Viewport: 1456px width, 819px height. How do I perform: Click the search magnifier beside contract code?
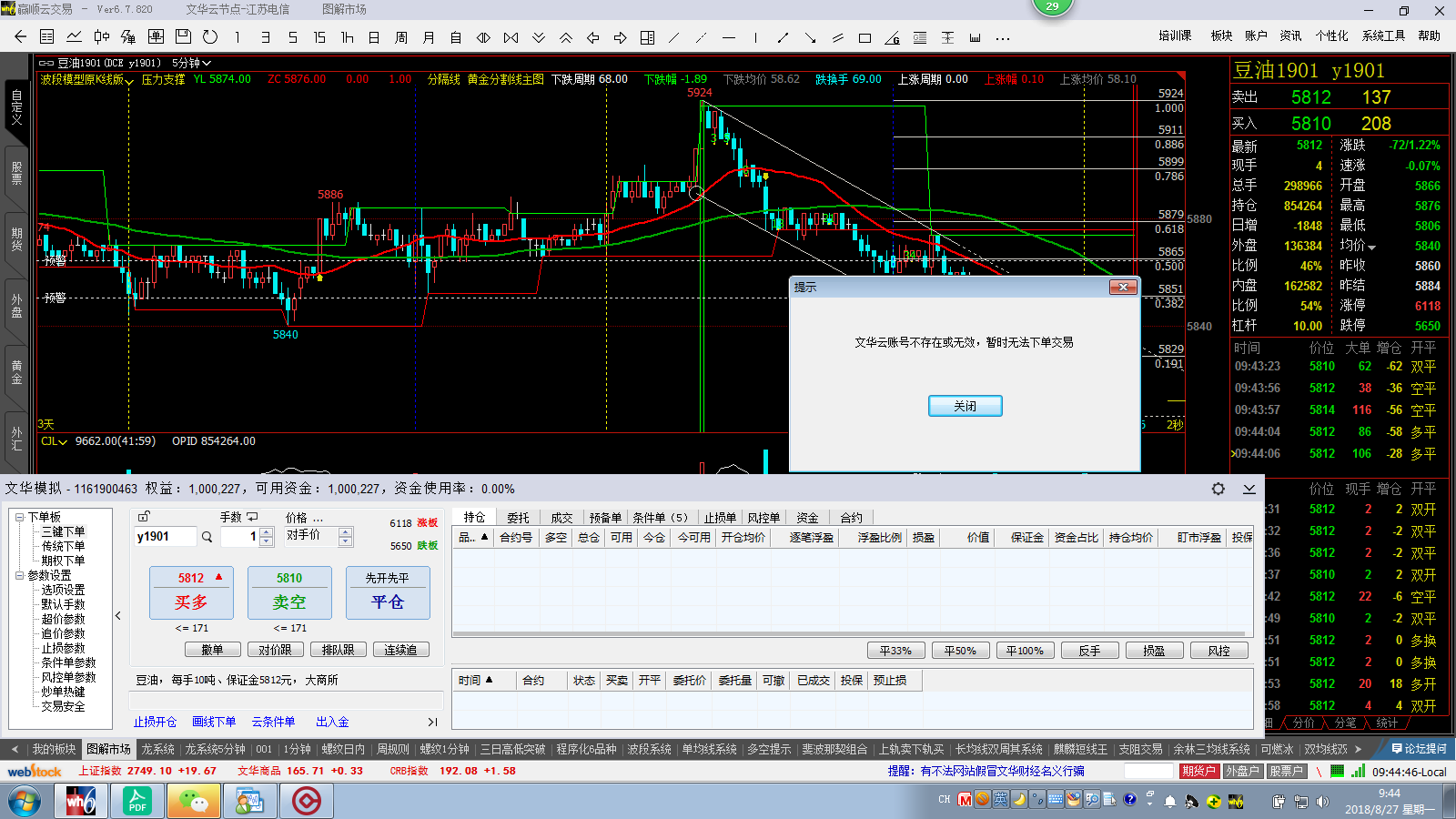click(207, 537)
